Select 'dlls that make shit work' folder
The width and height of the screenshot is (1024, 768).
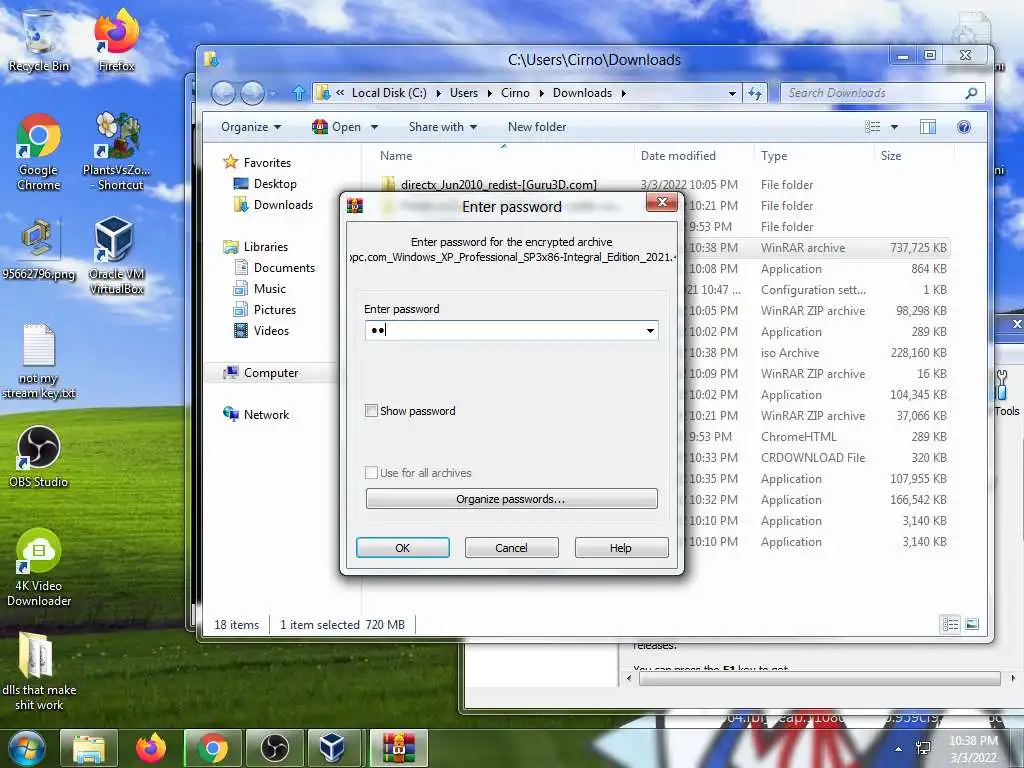tap(39, 671)
